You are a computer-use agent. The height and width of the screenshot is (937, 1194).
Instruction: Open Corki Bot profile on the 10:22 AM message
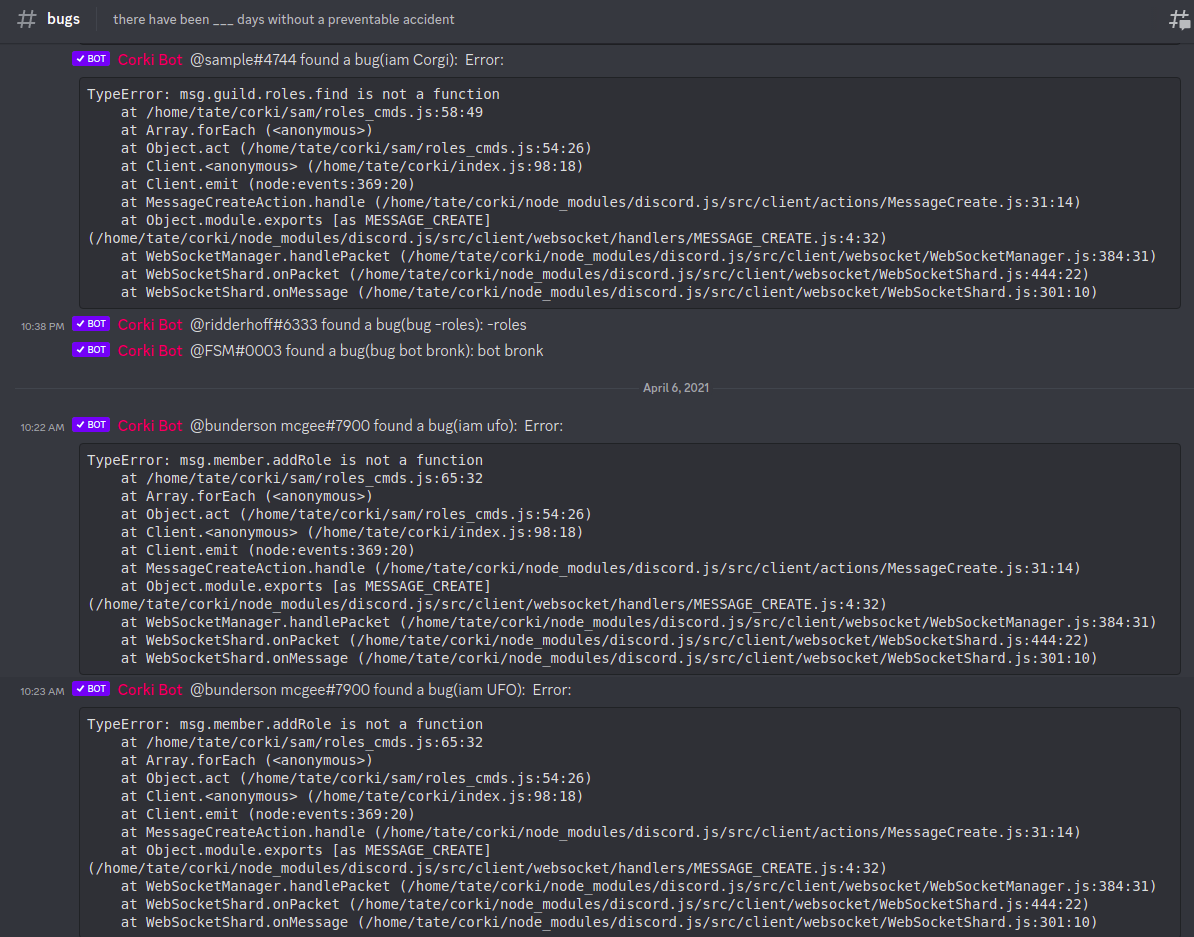coord(150,426)
